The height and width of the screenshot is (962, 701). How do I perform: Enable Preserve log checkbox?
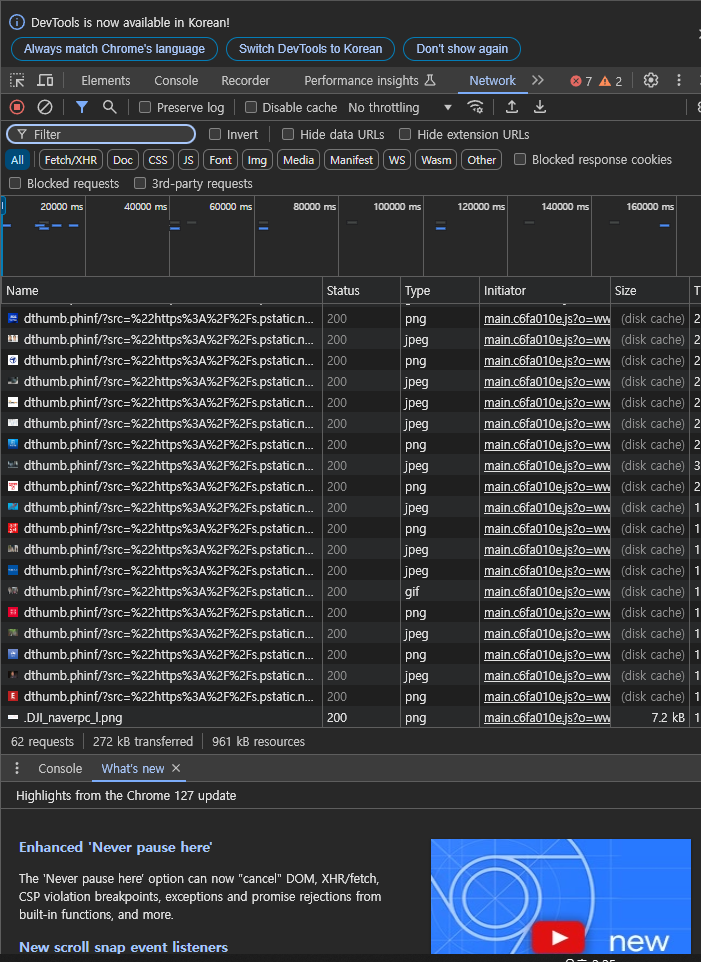click(145, 107)
